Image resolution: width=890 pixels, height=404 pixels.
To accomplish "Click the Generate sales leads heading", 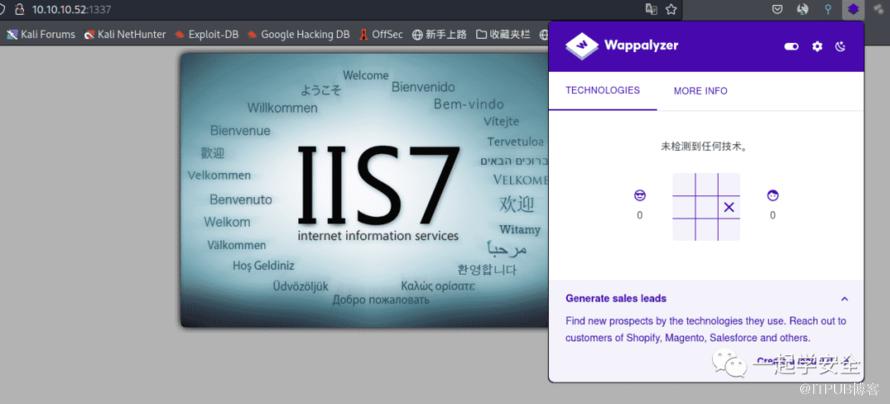I will [616, 298].
